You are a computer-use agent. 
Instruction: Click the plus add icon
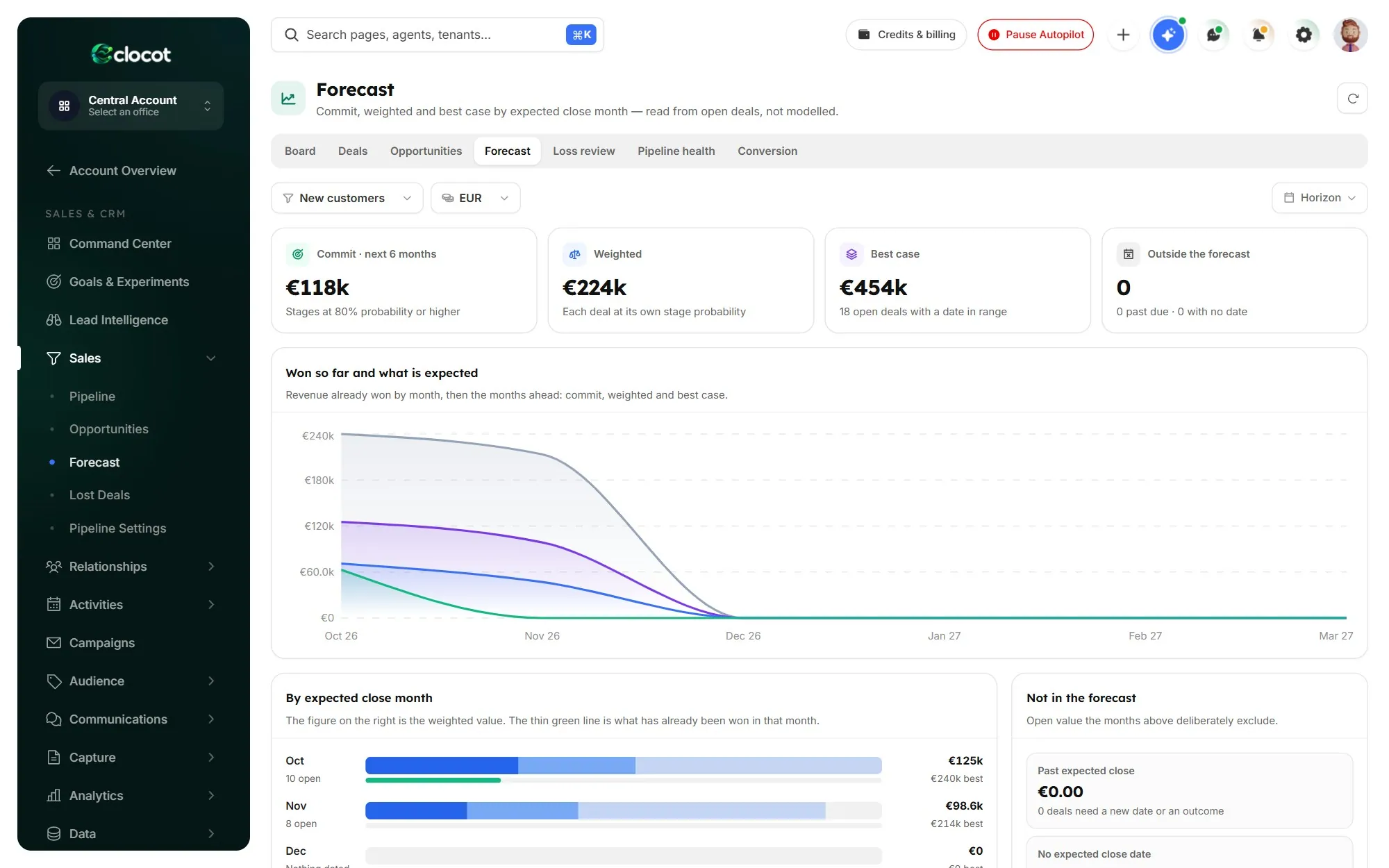(x=1123, y=35)
